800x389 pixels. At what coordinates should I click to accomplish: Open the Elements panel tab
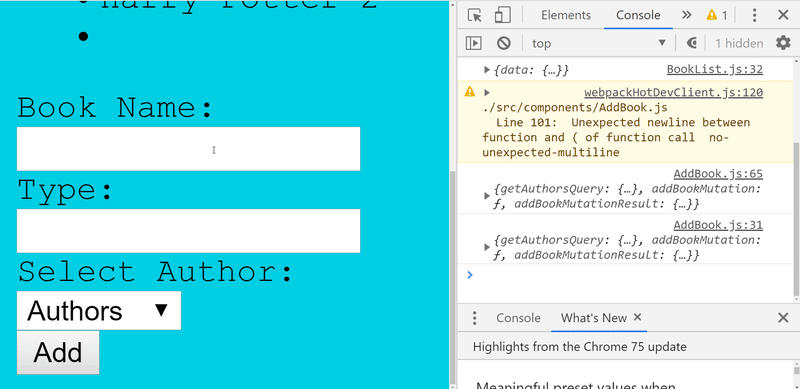[x=566, y=15]
